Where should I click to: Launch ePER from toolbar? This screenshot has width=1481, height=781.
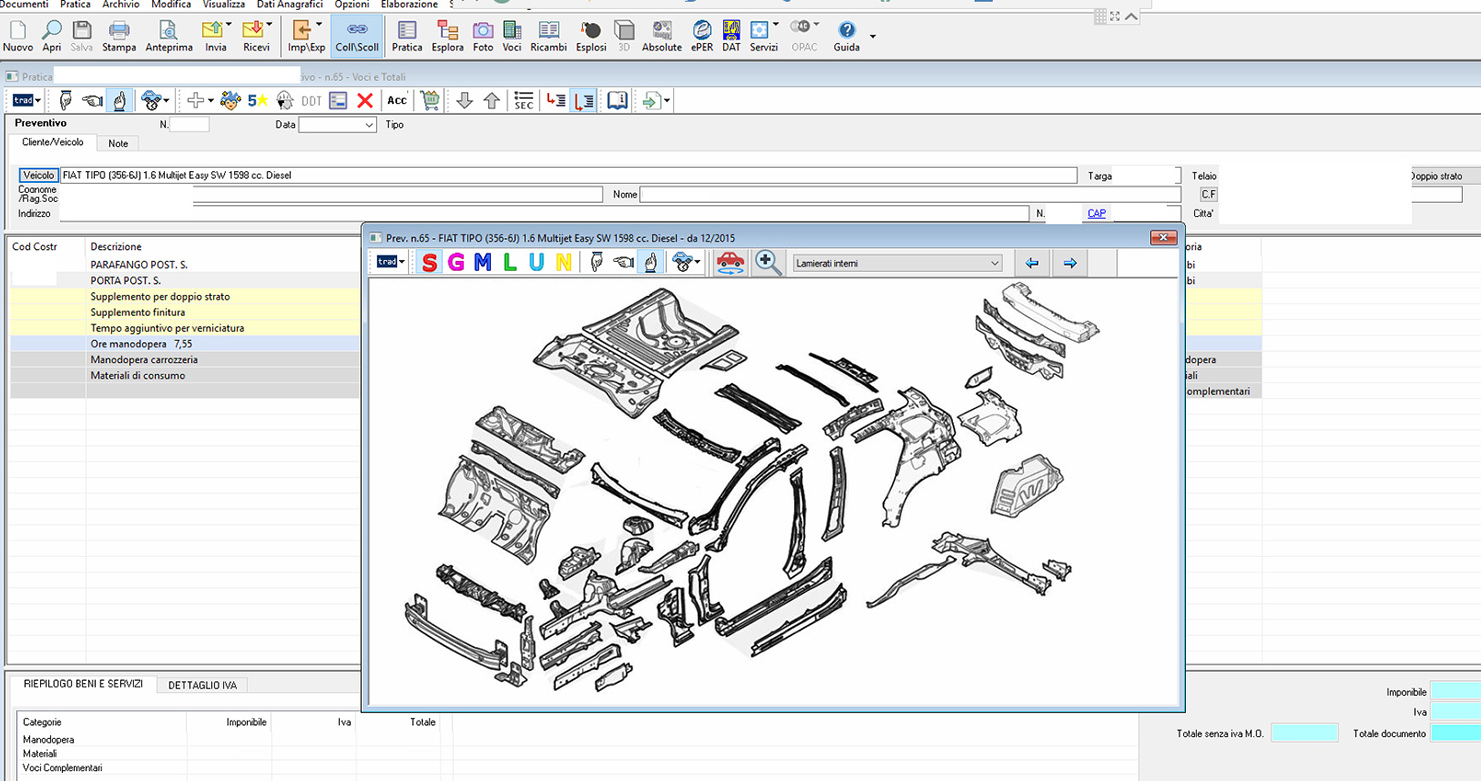click(x=702, y=36)
